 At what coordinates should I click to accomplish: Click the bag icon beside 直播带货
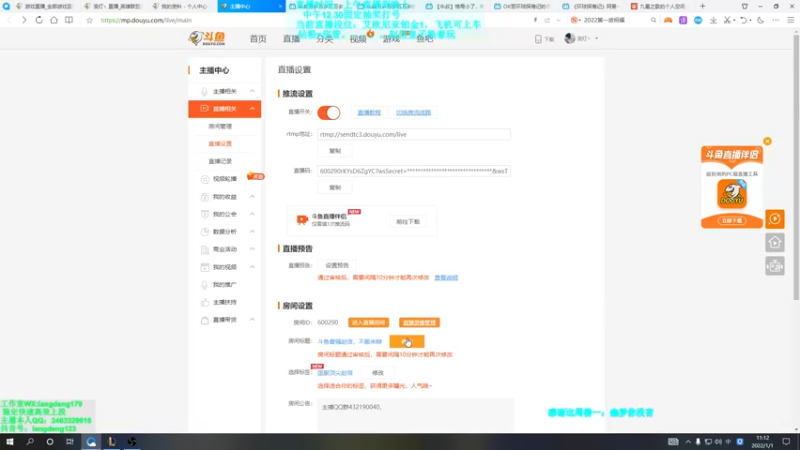coord(205,320)
